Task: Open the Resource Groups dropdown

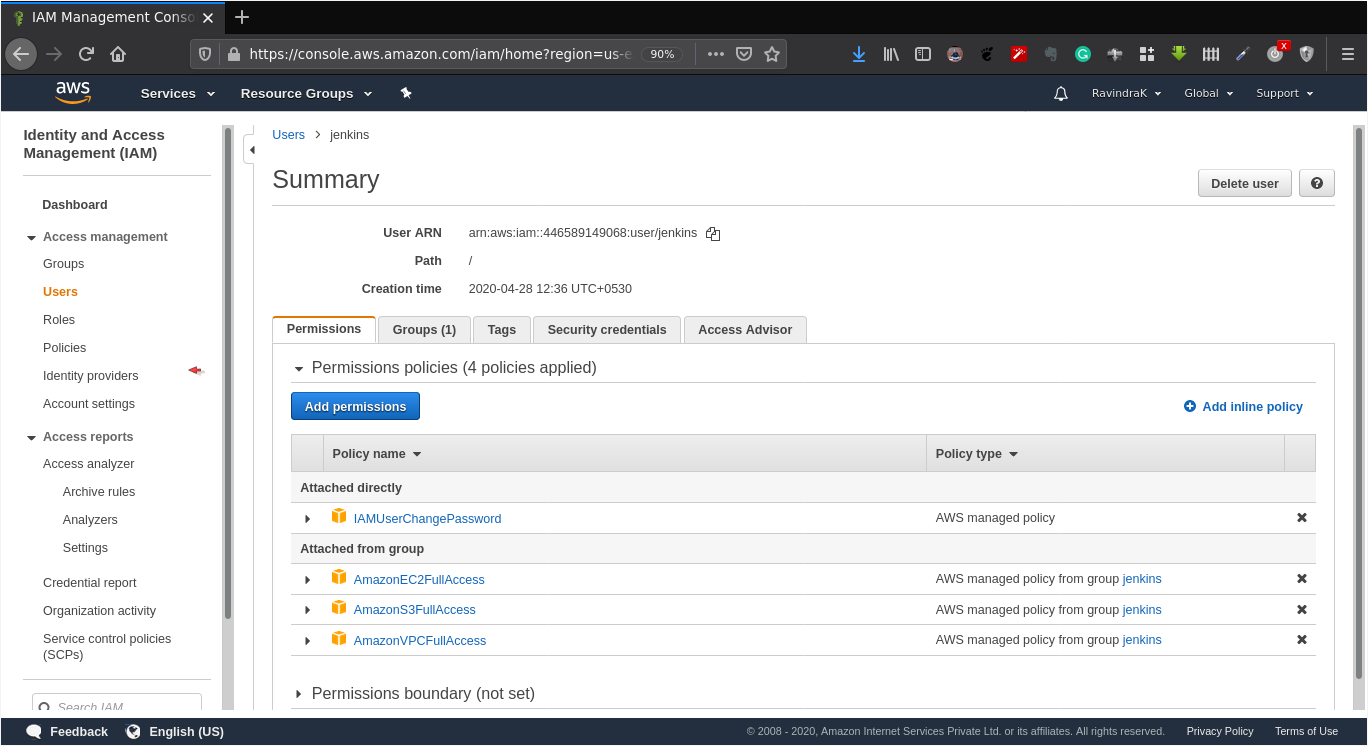Action: pos(306,93)
